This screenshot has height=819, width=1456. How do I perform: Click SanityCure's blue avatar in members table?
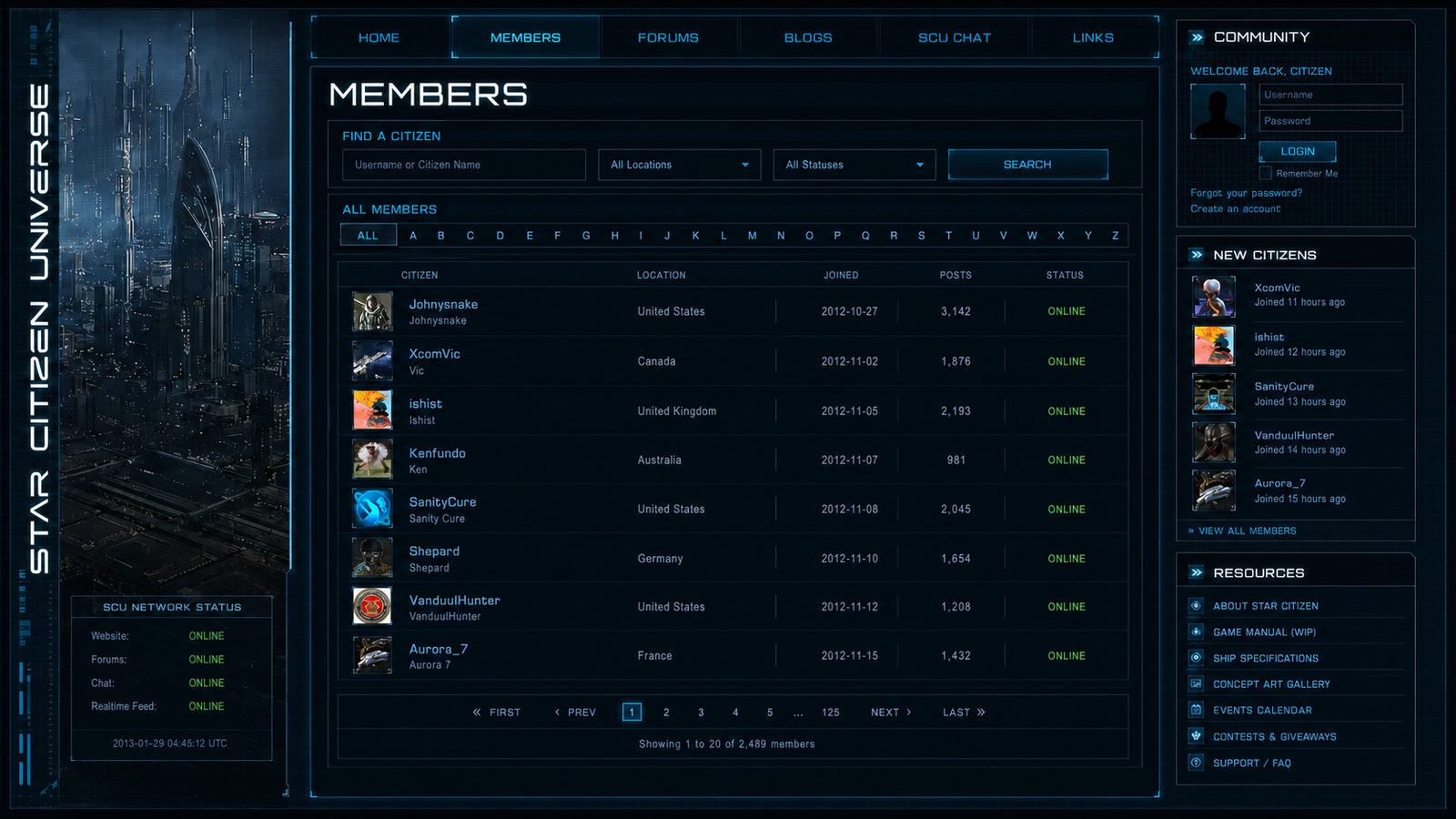tap(372, 509)
